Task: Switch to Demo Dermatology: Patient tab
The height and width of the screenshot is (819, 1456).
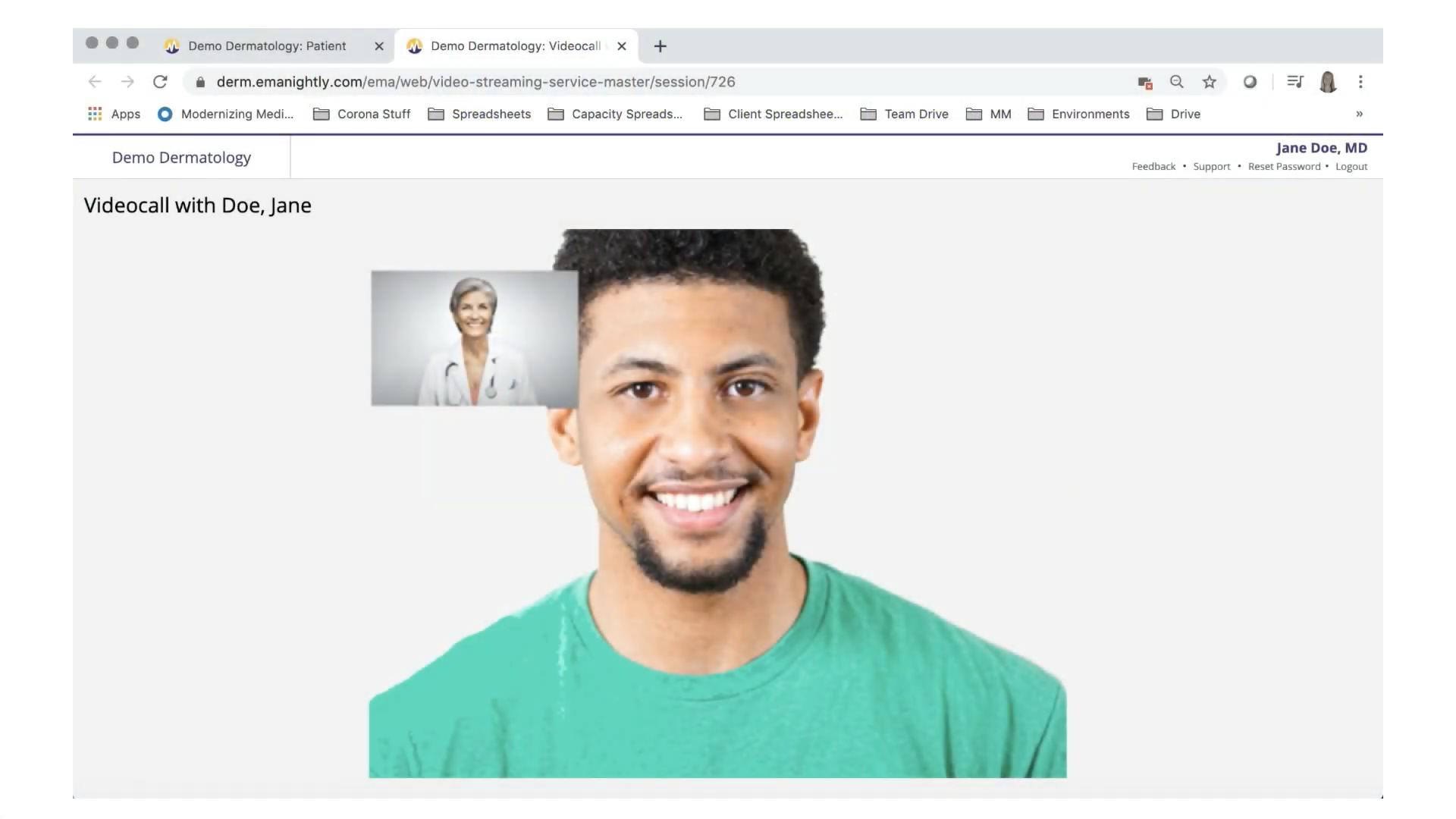Action: [267, 46]
